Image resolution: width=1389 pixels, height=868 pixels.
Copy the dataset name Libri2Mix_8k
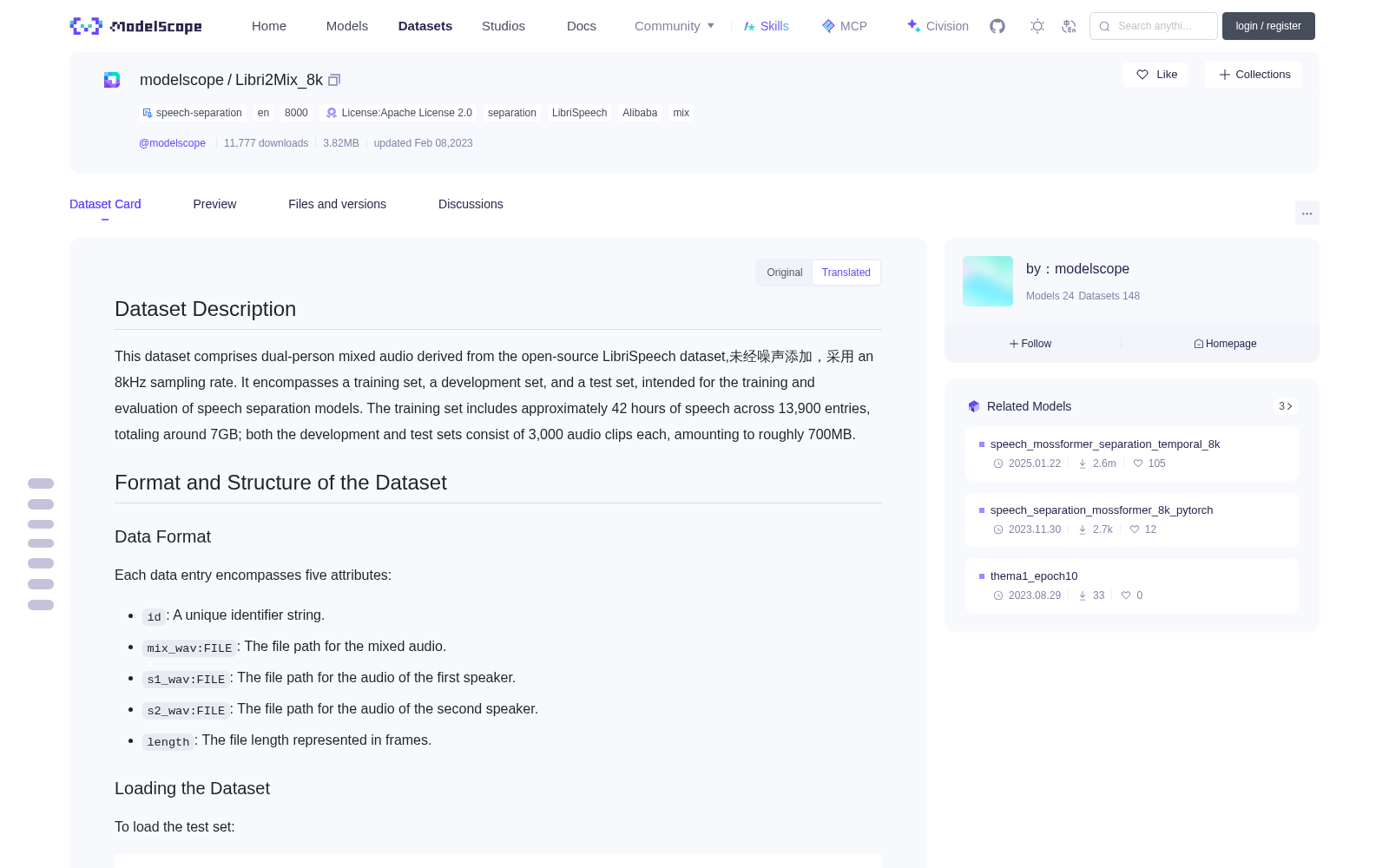[x=334, y=80]
